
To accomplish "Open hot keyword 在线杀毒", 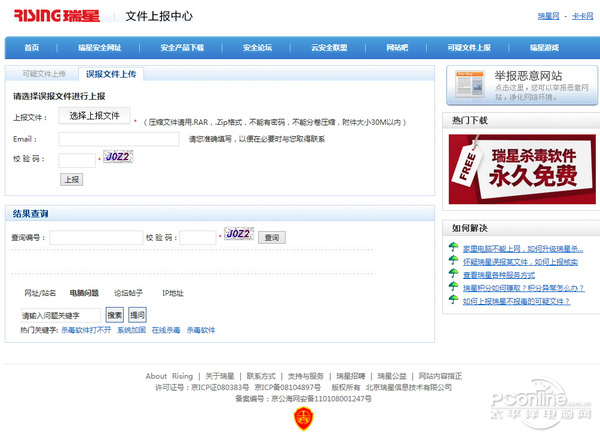I will [166, 330].
